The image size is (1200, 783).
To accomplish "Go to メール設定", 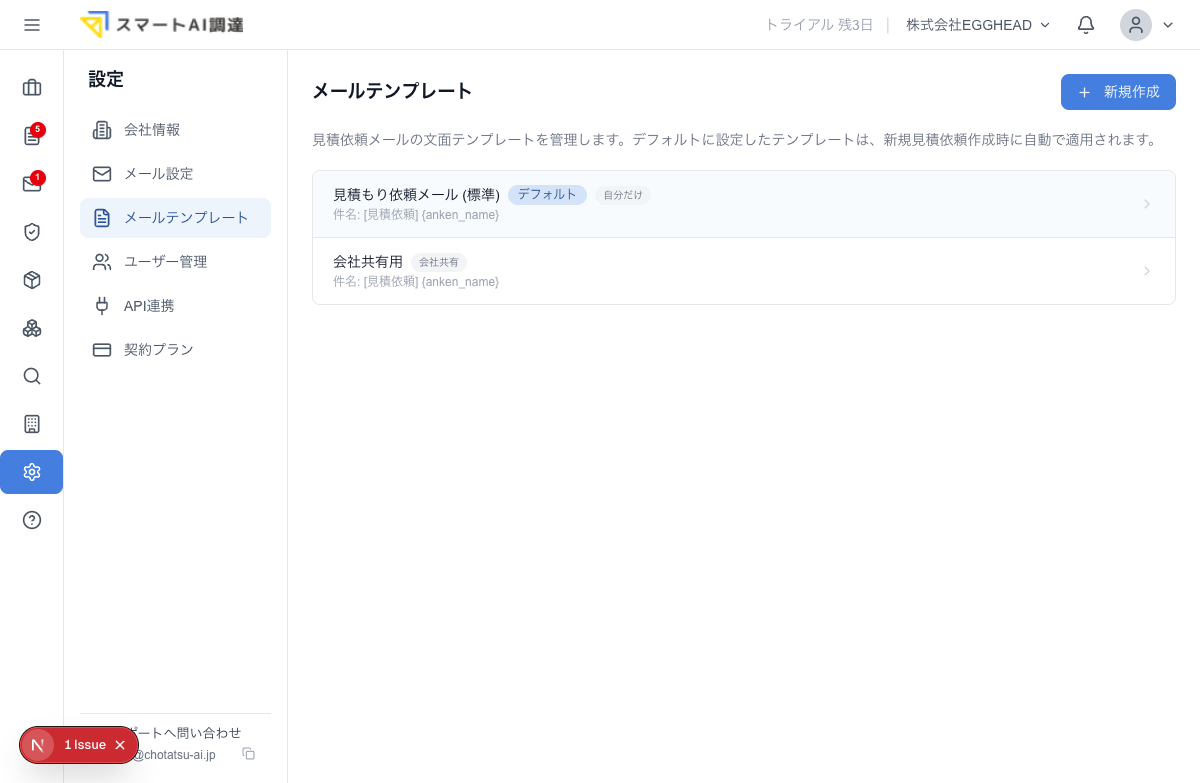I will point(175,174).
